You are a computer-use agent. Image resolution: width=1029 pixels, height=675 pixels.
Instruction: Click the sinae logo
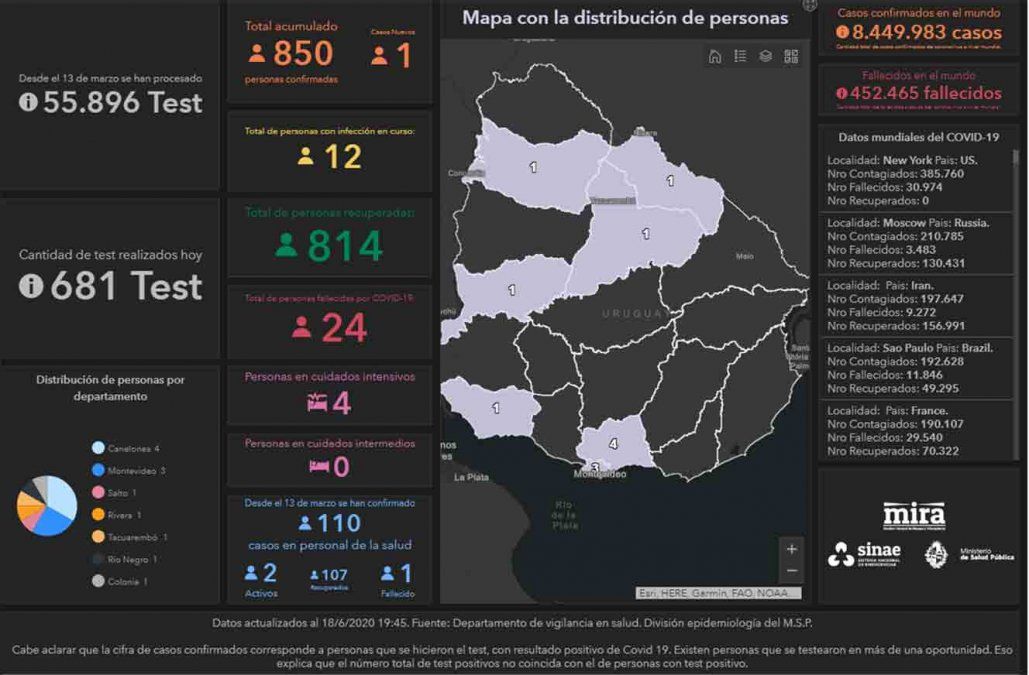tap(865, 555)
